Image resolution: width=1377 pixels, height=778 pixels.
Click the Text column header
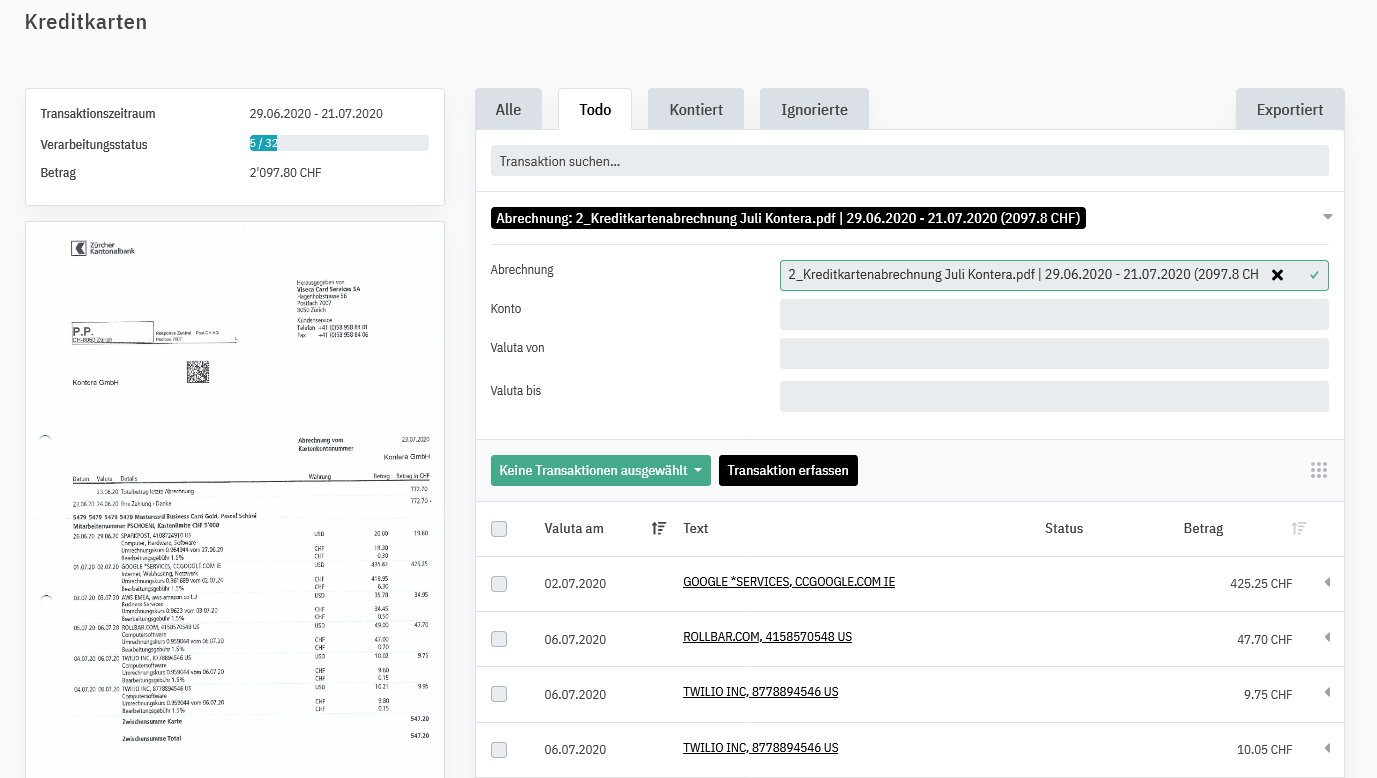[x=696, y=528]
